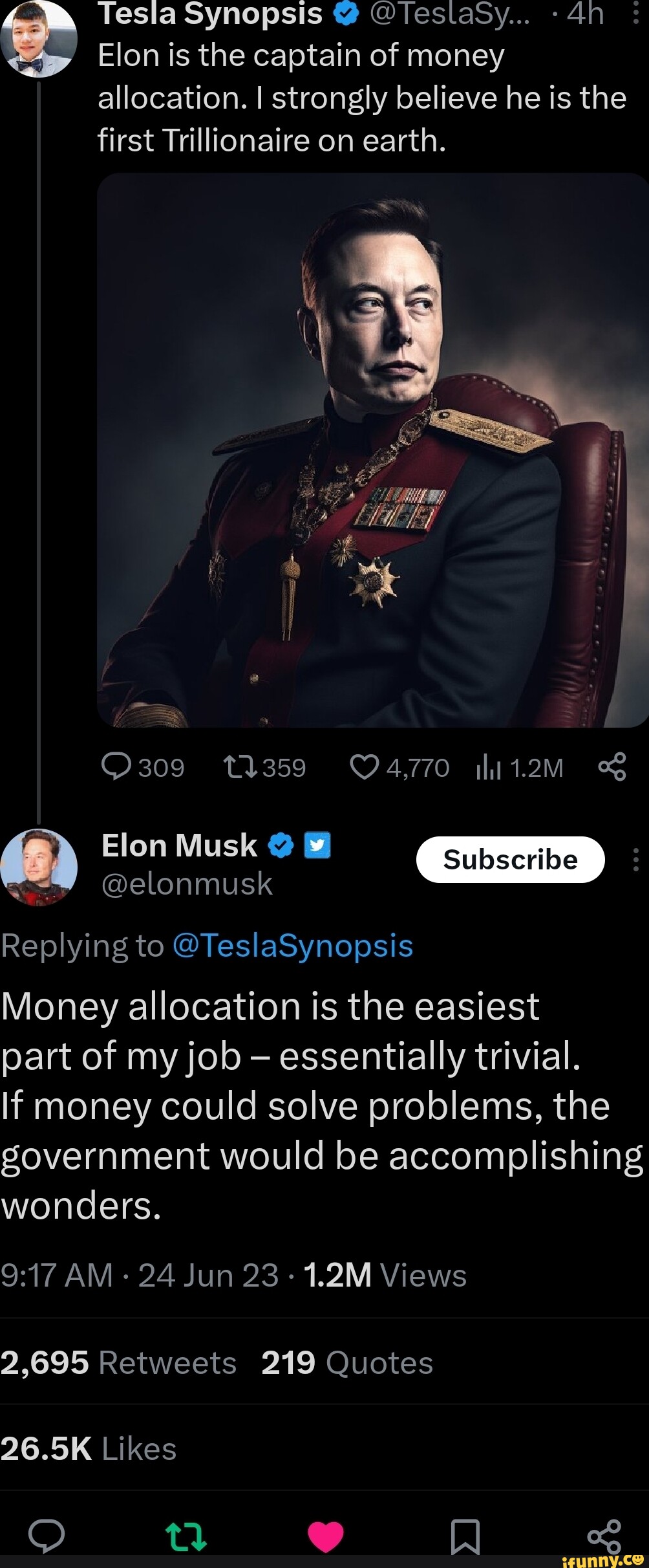The width and height of the screenshot is (649, 1568).
Task: Open the @TeslaSynopsis mention link
Action: (293, 946)
